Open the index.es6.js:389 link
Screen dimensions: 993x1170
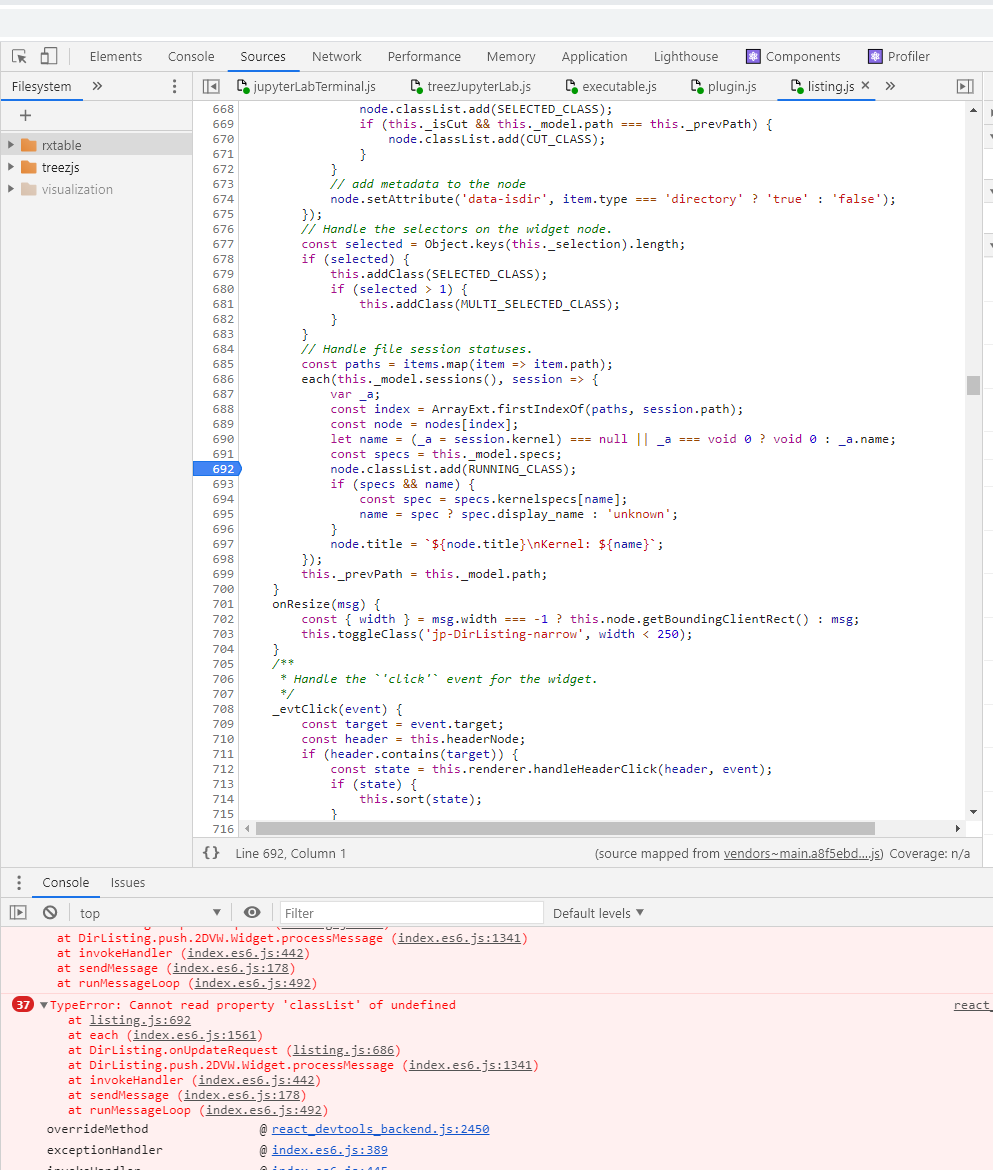330,1150
